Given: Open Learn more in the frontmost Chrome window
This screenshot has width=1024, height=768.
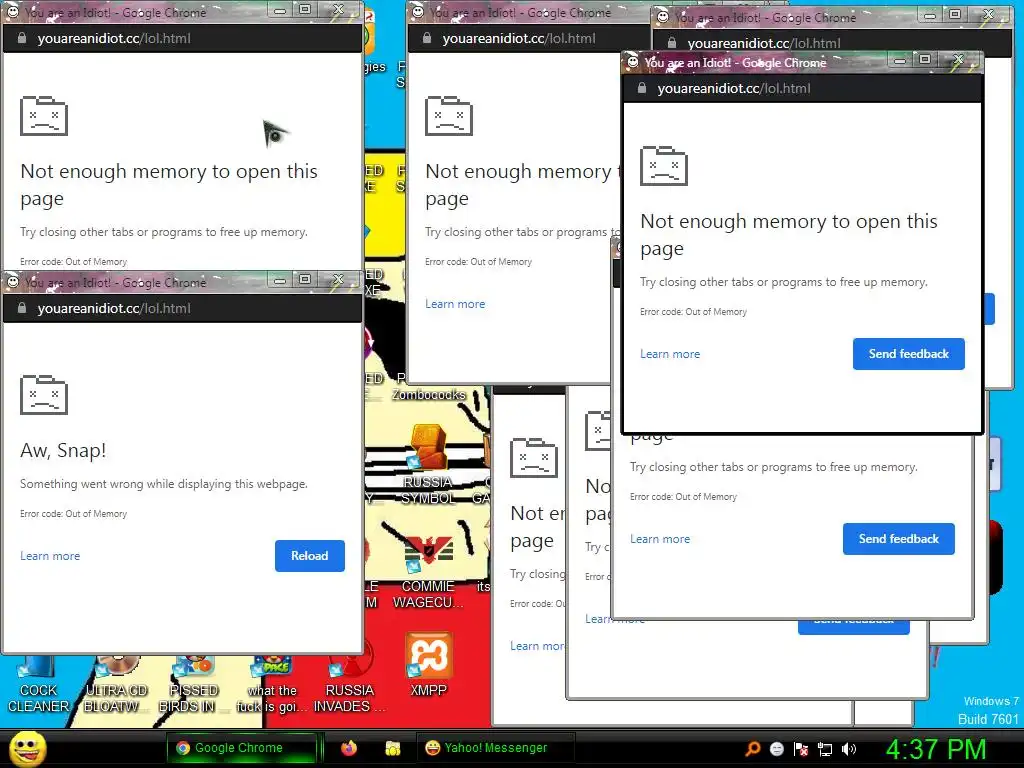Looking at the screenshot, I should tap(670, 354).
